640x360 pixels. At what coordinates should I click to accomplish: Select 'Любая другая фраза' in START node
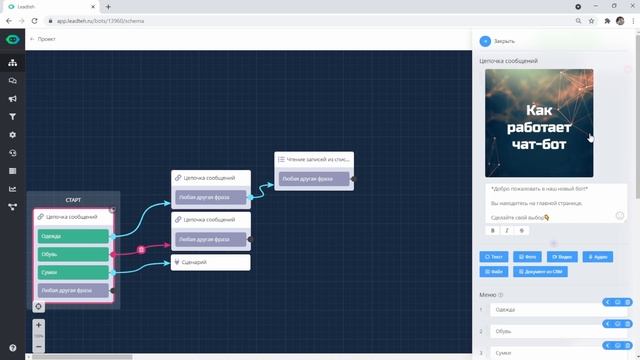73,291
